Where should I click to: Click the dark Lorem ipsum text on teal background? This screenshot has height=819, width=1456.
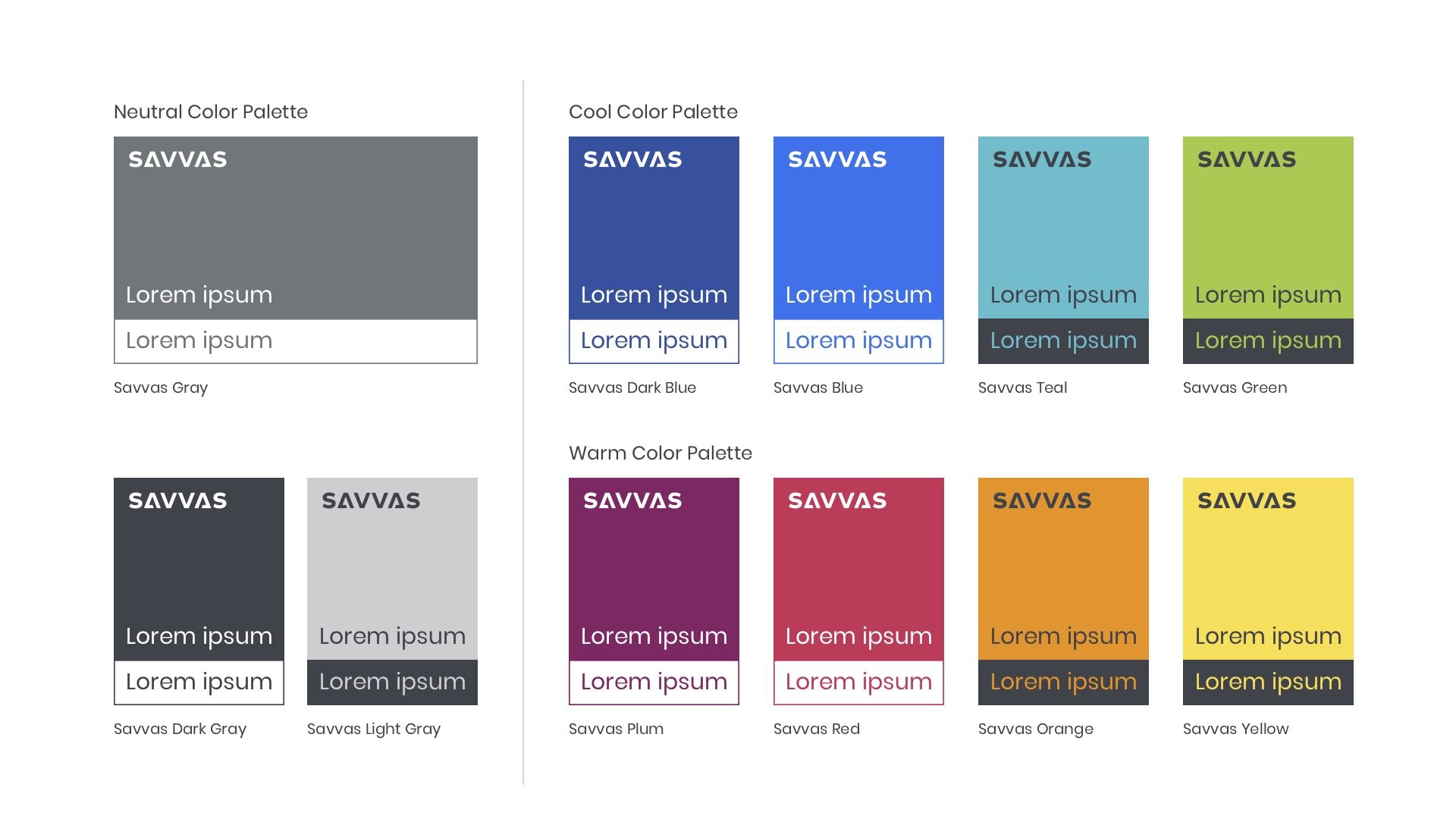click(1063, 296)
